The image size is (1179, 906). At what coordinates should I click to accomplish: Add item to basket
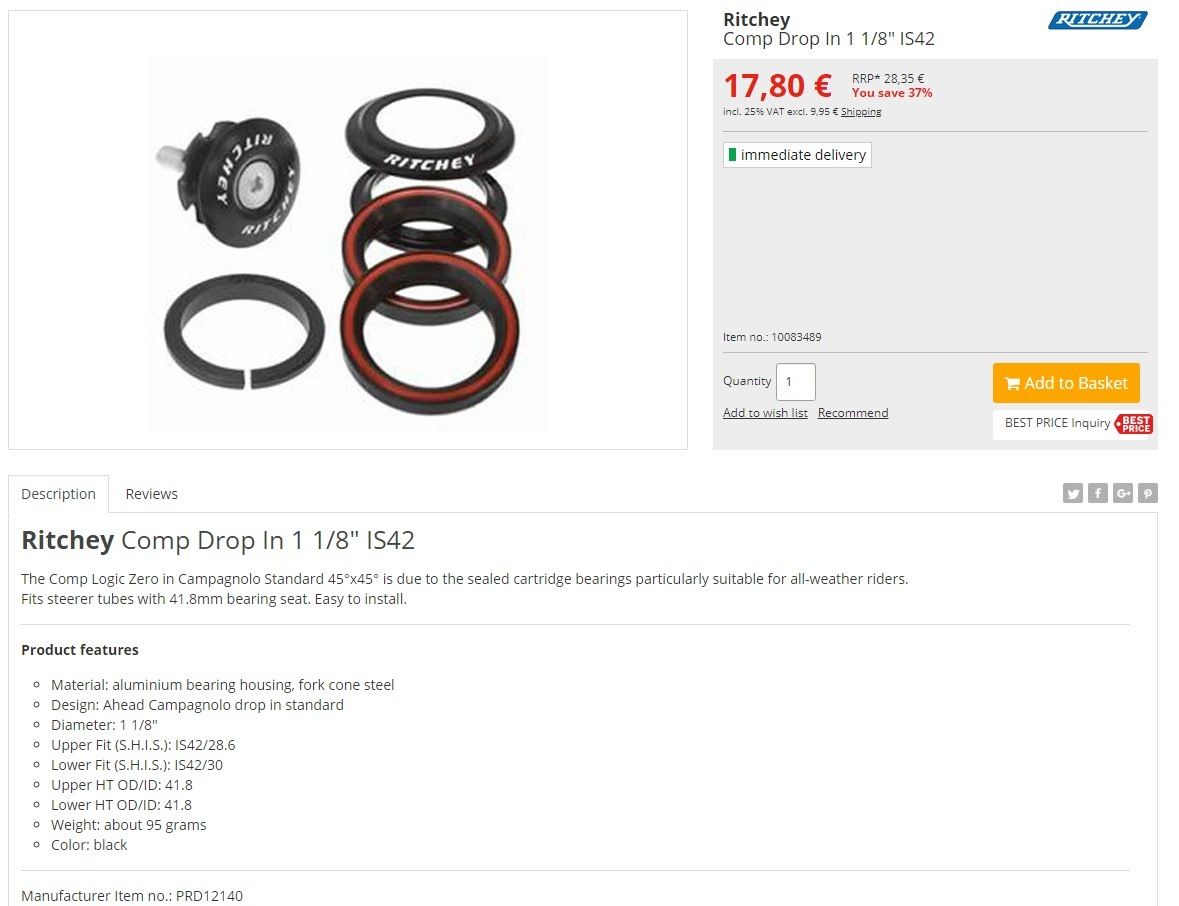coord(1066,383)
